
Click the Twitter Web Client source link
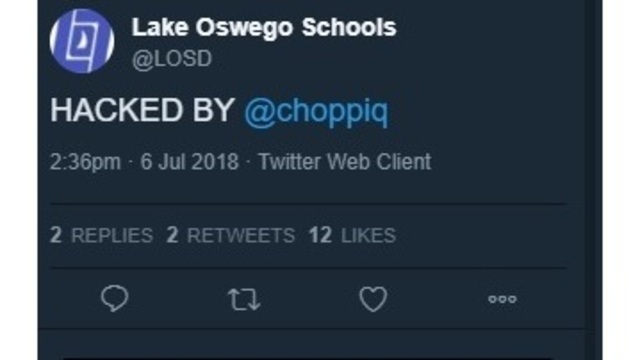(x=345, y=162)
